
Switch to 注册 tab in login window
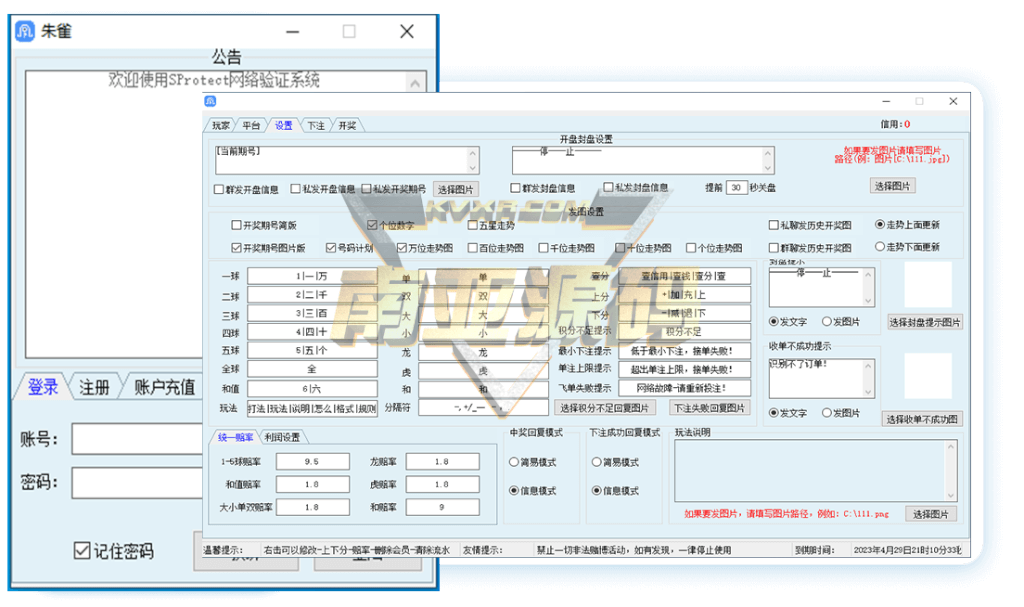94,387
